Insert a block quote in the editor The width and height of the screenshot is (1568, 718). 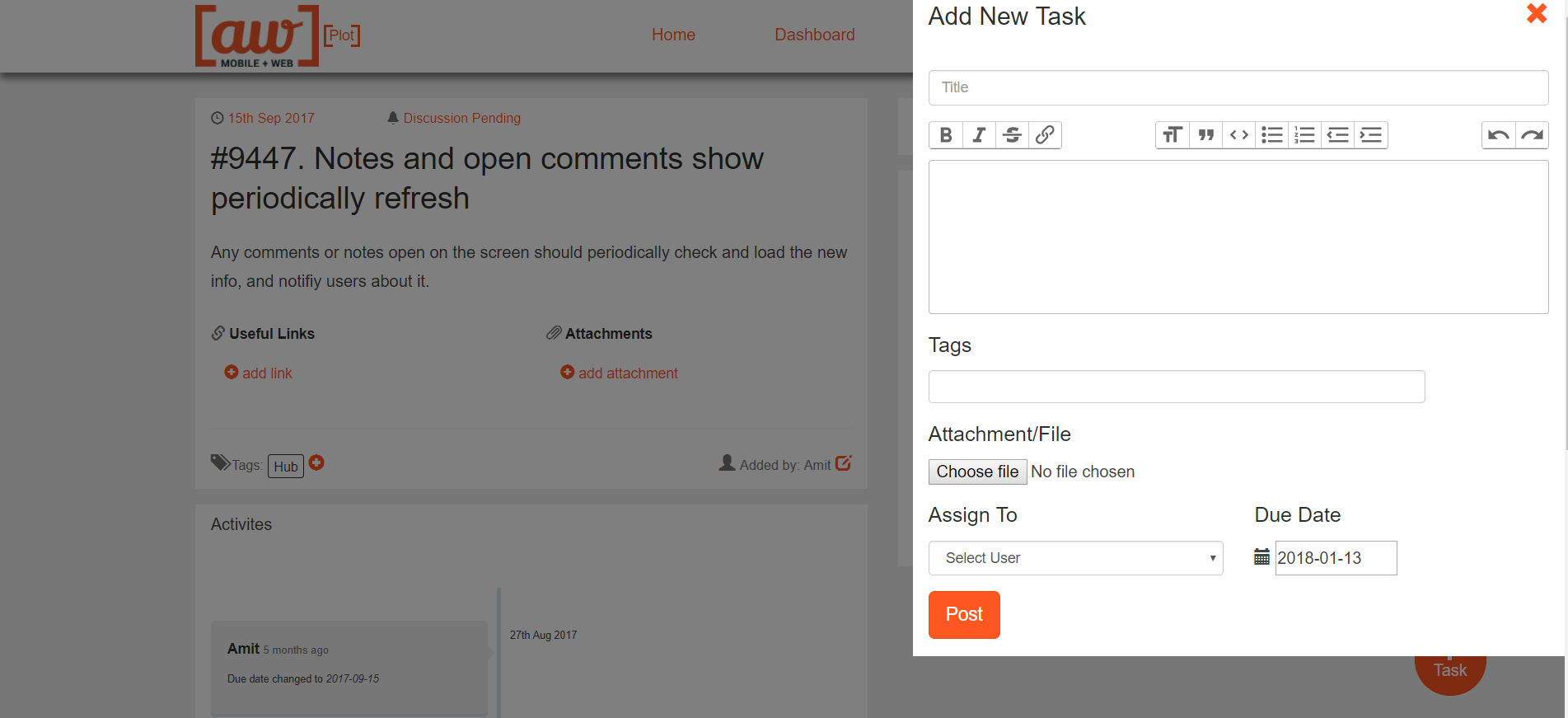point(1205,135)
